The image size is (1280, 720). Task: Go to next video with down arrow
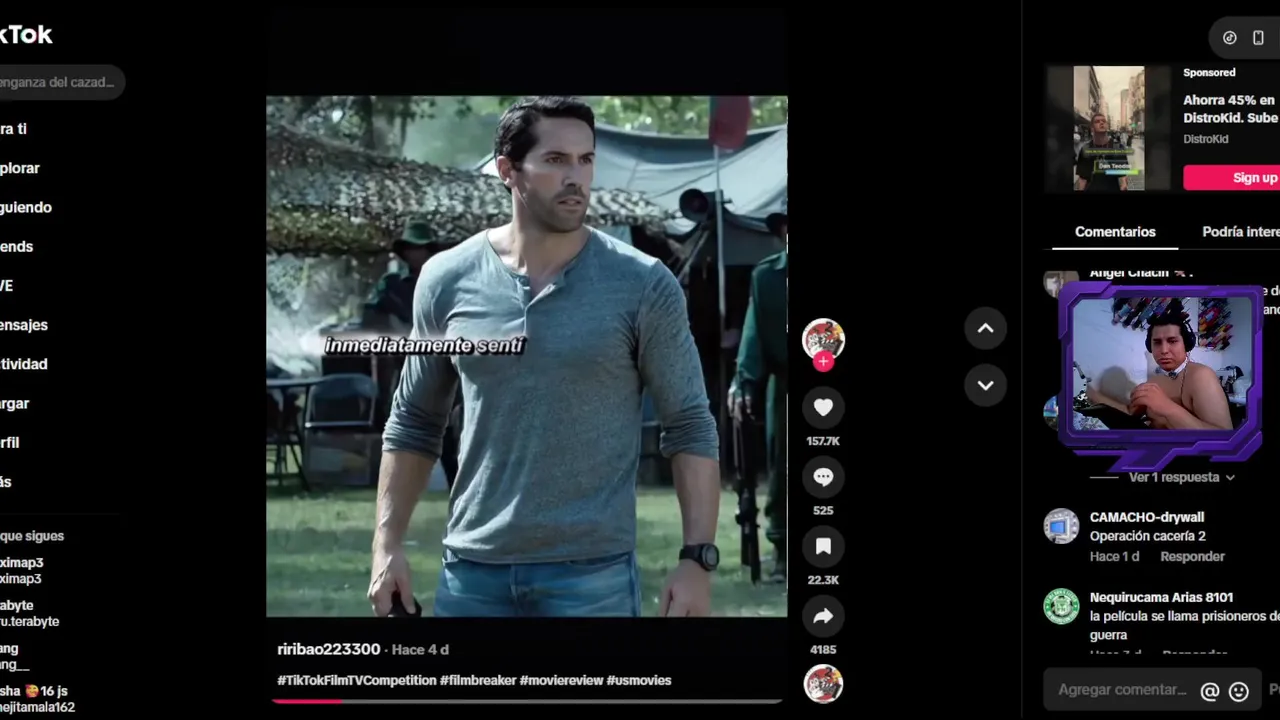pos(985,385)
